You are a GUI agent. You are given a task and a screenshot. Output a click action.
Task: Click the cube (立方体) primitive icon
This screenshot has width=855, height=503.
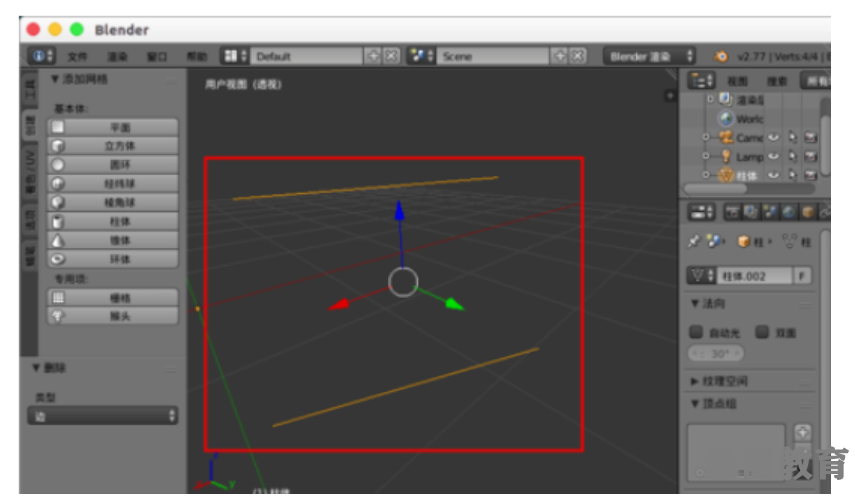coord(58,146)
